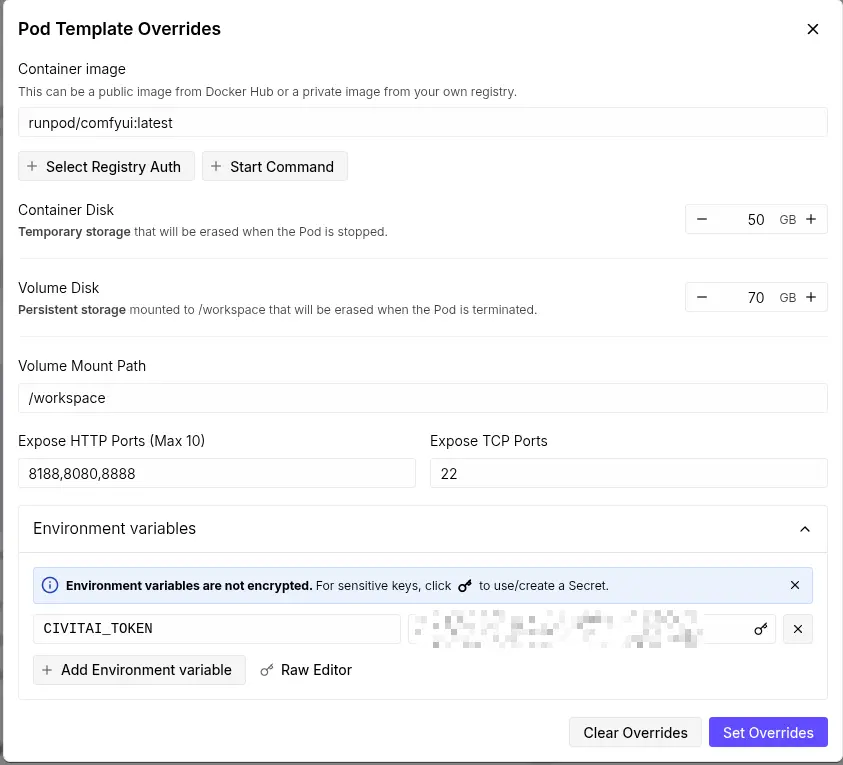Add a Start Command
The image size is (843, 765).
click(274, 167)
